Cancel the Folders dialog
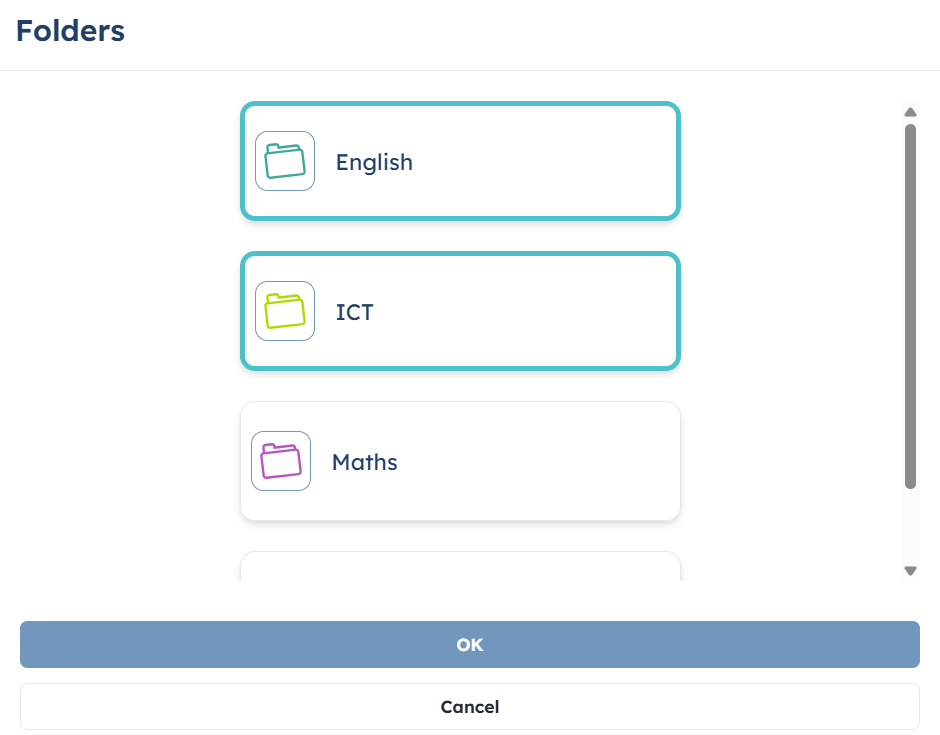Screen dimensions: 940x735 (470, 707)
